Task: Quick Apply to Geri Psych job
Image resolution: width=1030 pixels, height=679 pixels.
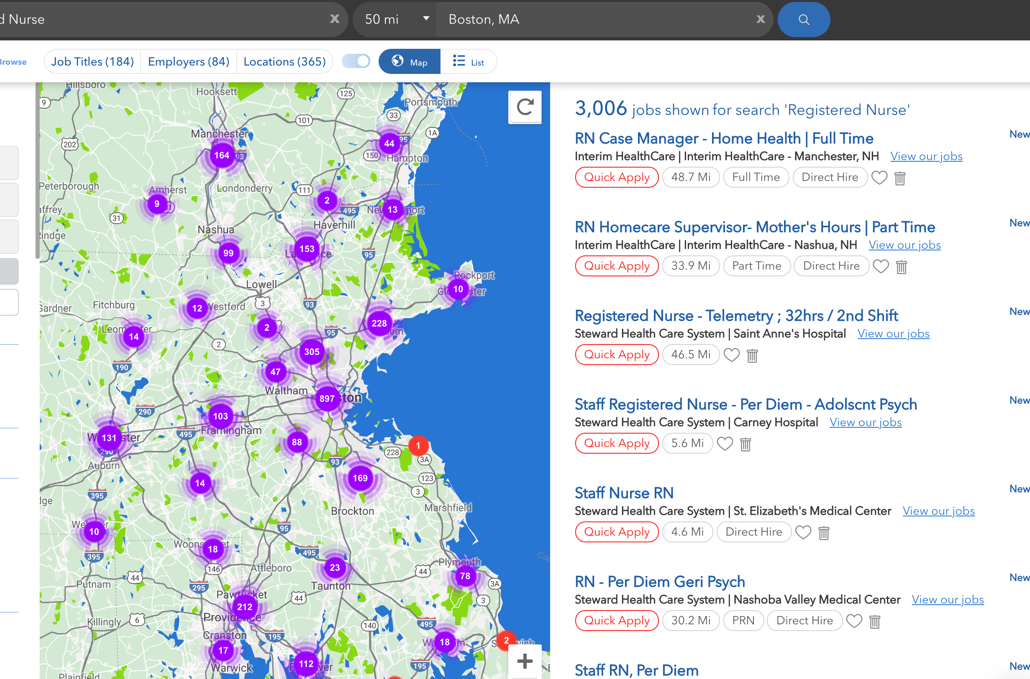Action: click(x=617, y=621)
